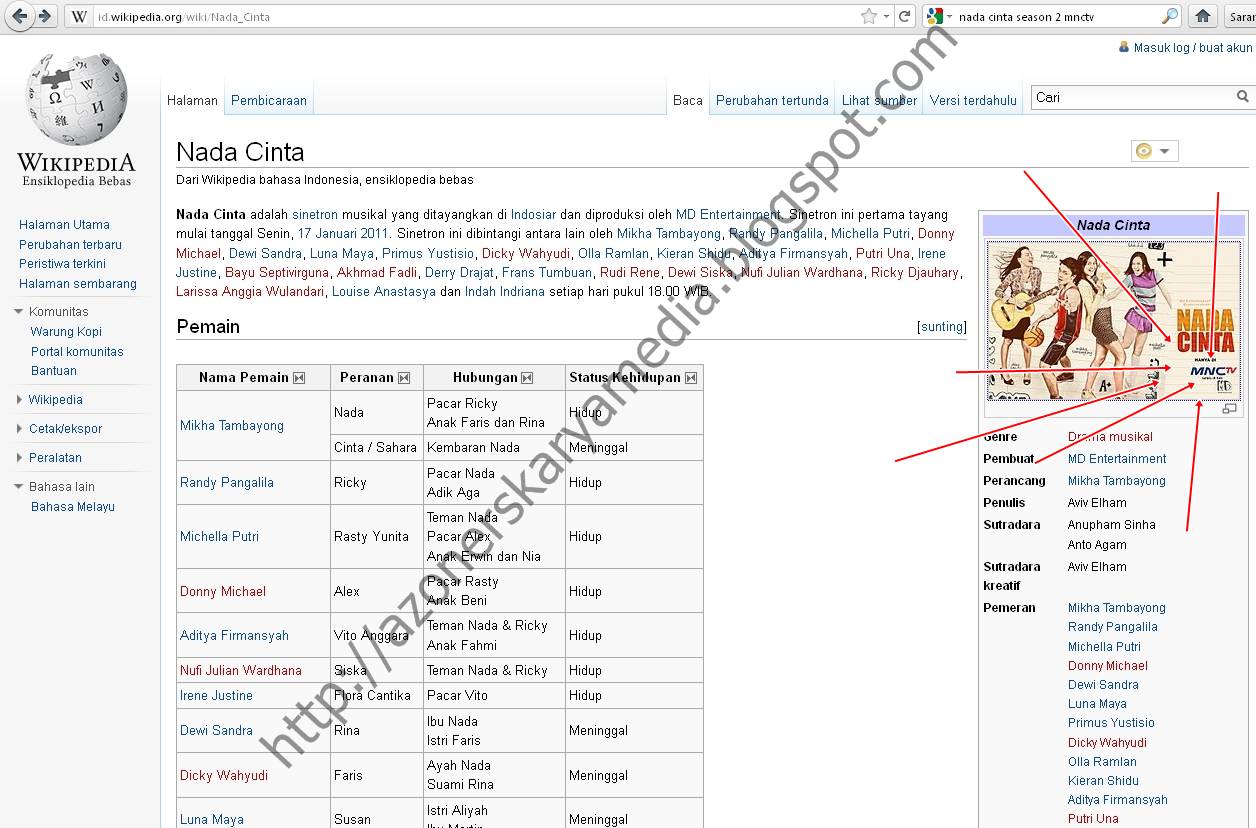Open the sinetron link in intro paragraph
The width and height of the screenshot is (1256, 828).
[x=315, y=215]
